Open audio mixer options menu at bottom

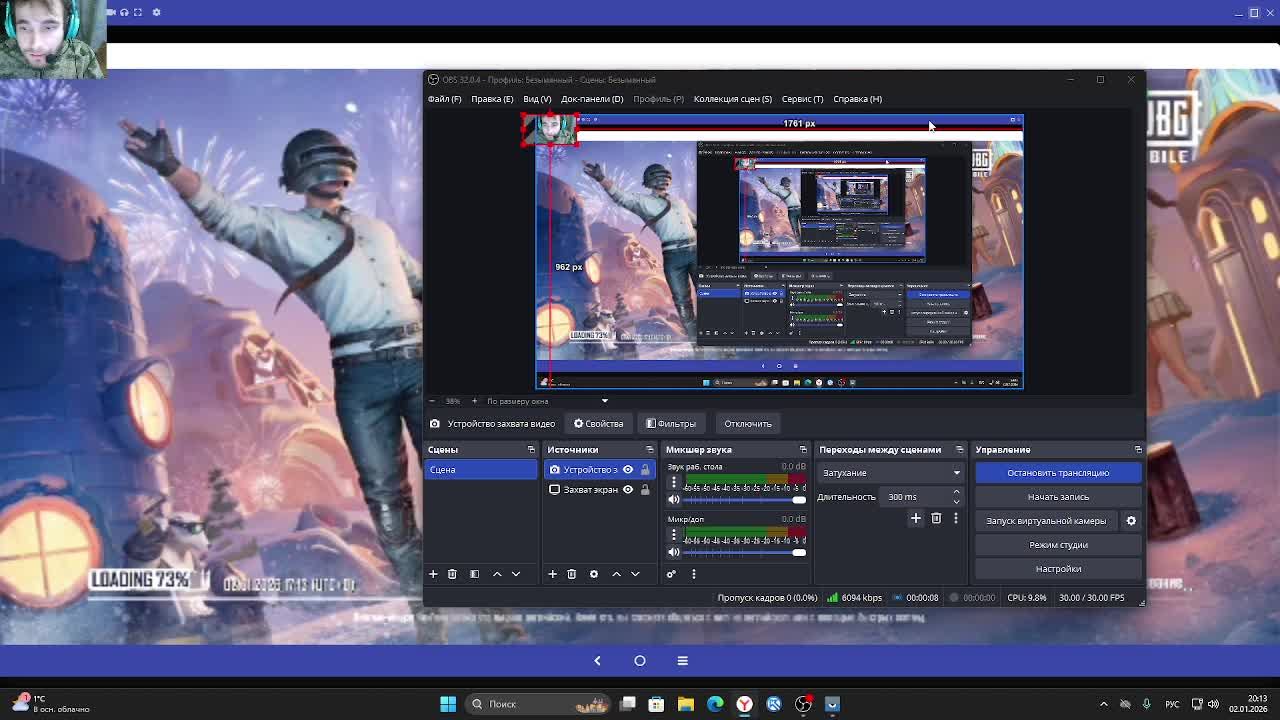[693, 574]
